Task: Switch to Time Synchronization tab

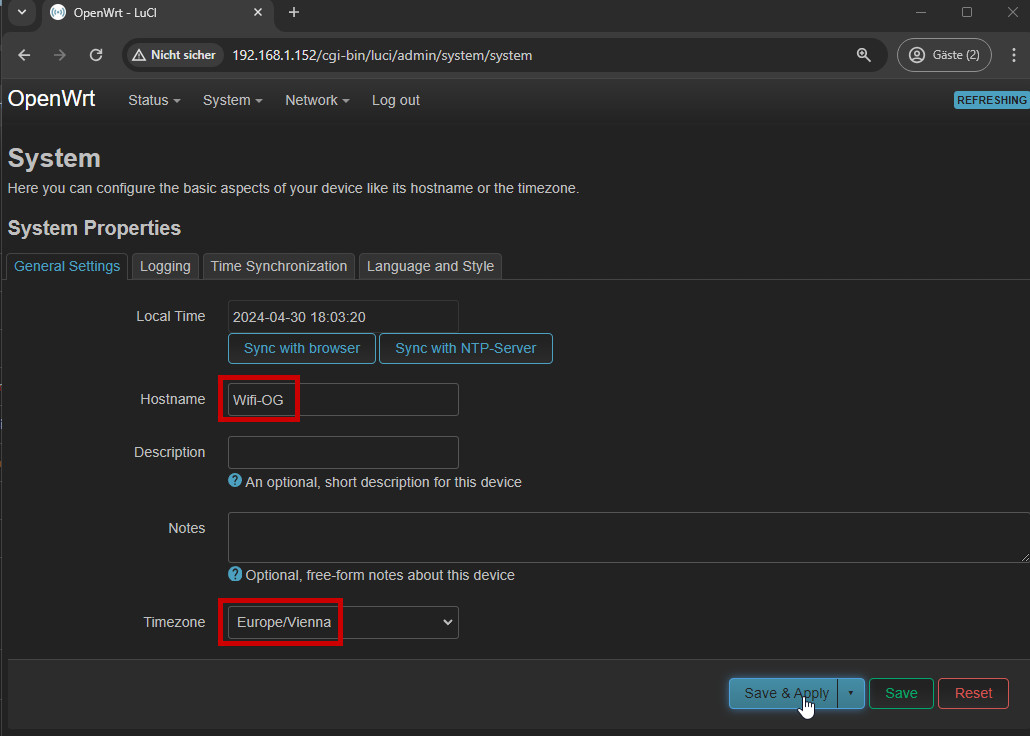Action: 278,266
